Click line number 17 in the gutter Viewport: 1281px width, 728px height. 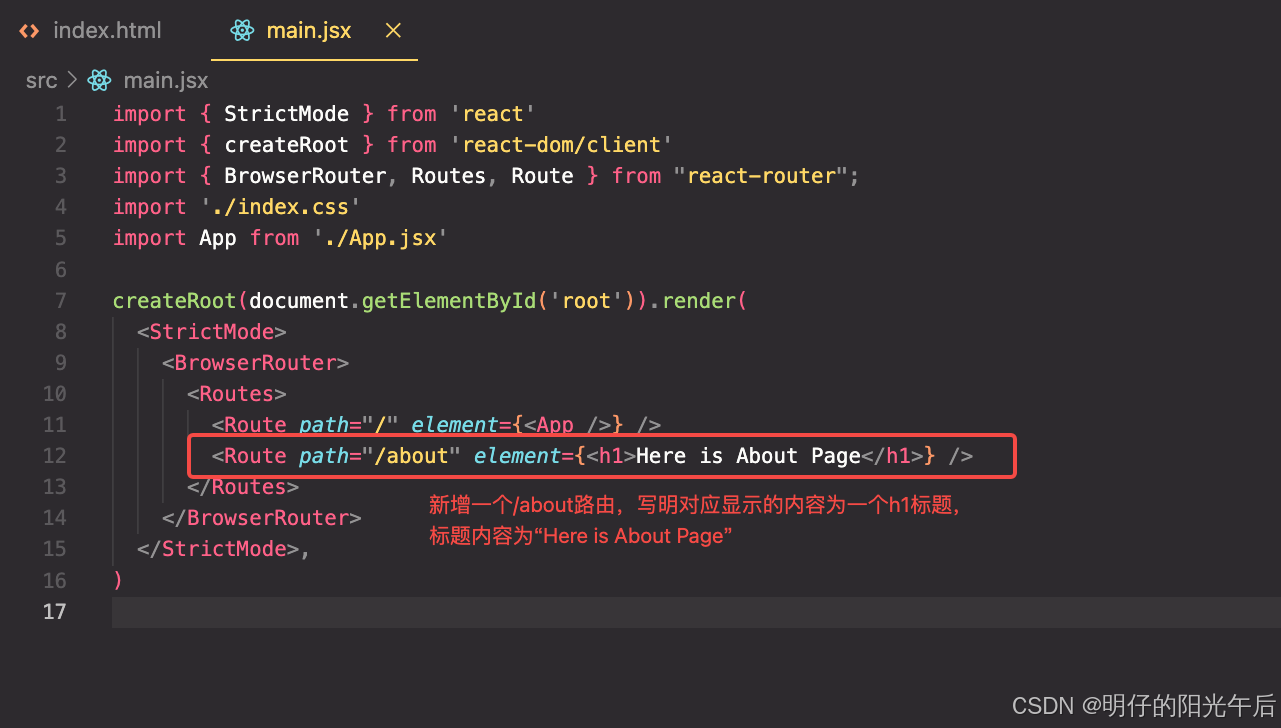pos(54,611)
